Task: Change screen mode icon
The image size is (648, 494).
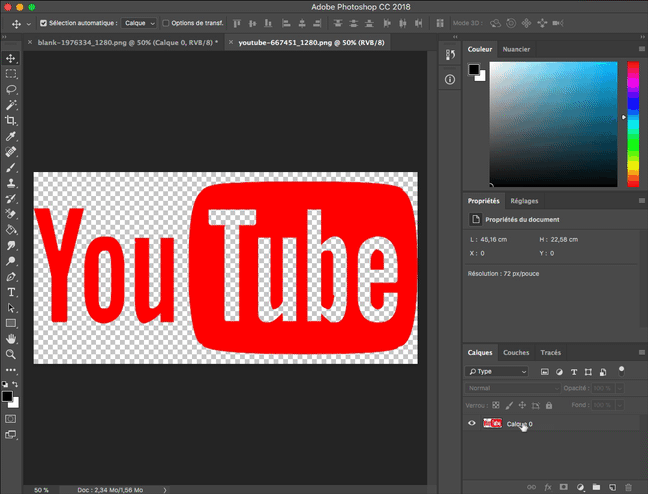Action: click(11, 434)
